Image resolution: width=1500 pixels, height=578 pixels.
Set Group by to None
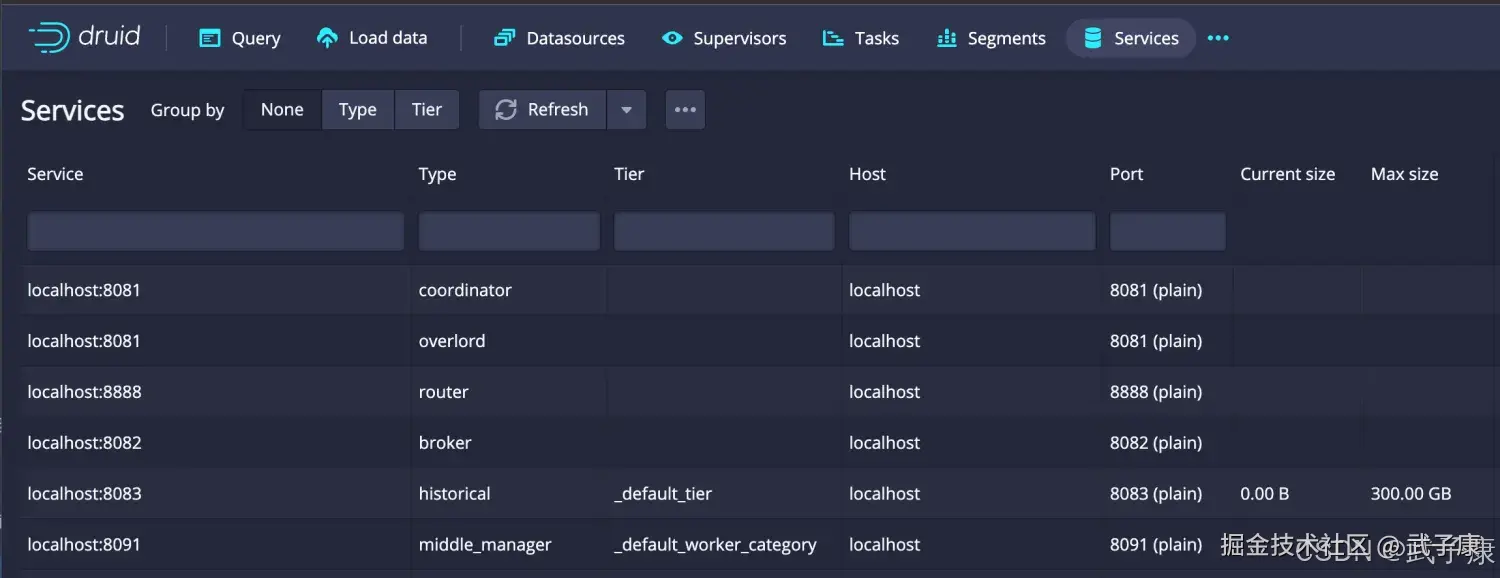[x=282, y=110]
